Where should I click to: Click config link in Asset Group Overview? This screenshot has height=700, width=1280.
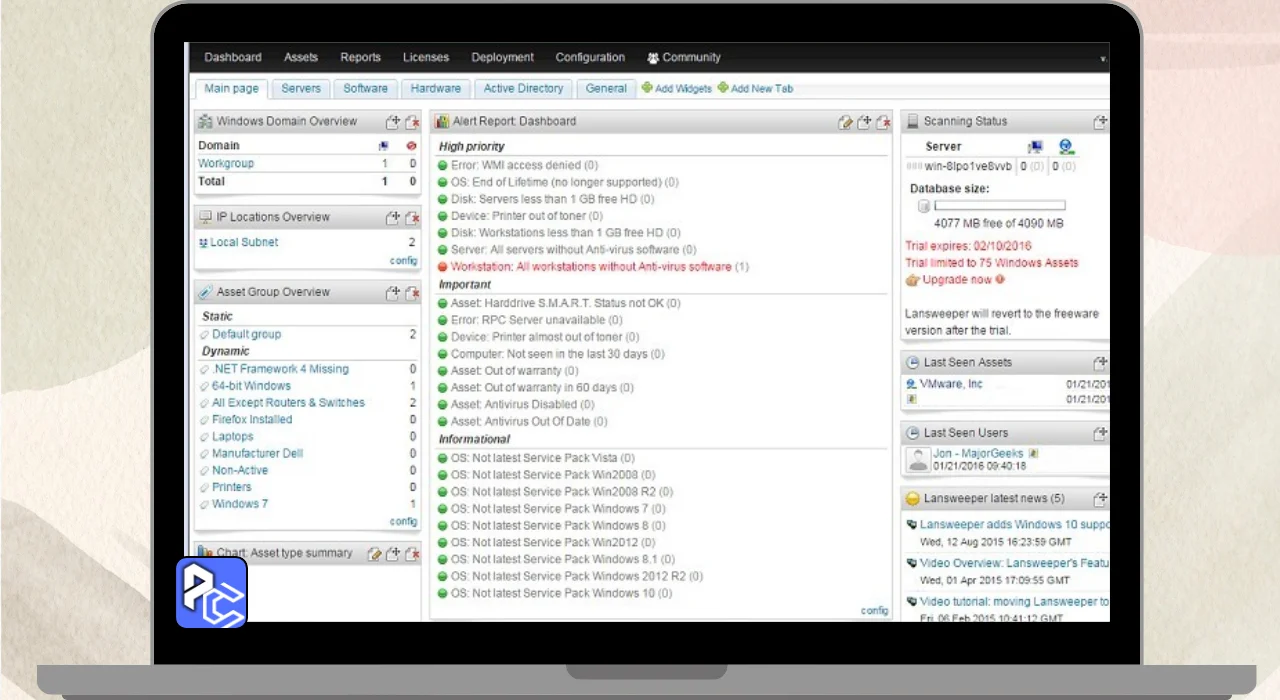[403, 522]
